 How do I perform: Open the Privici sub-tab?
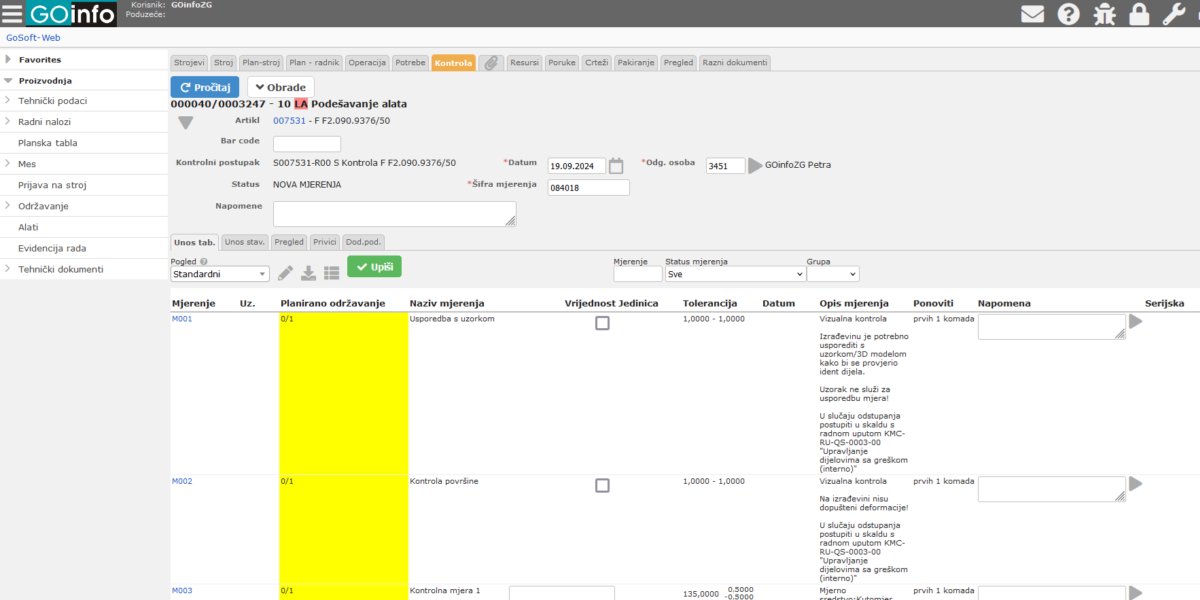pyautogui.click(x=324, y=242)
